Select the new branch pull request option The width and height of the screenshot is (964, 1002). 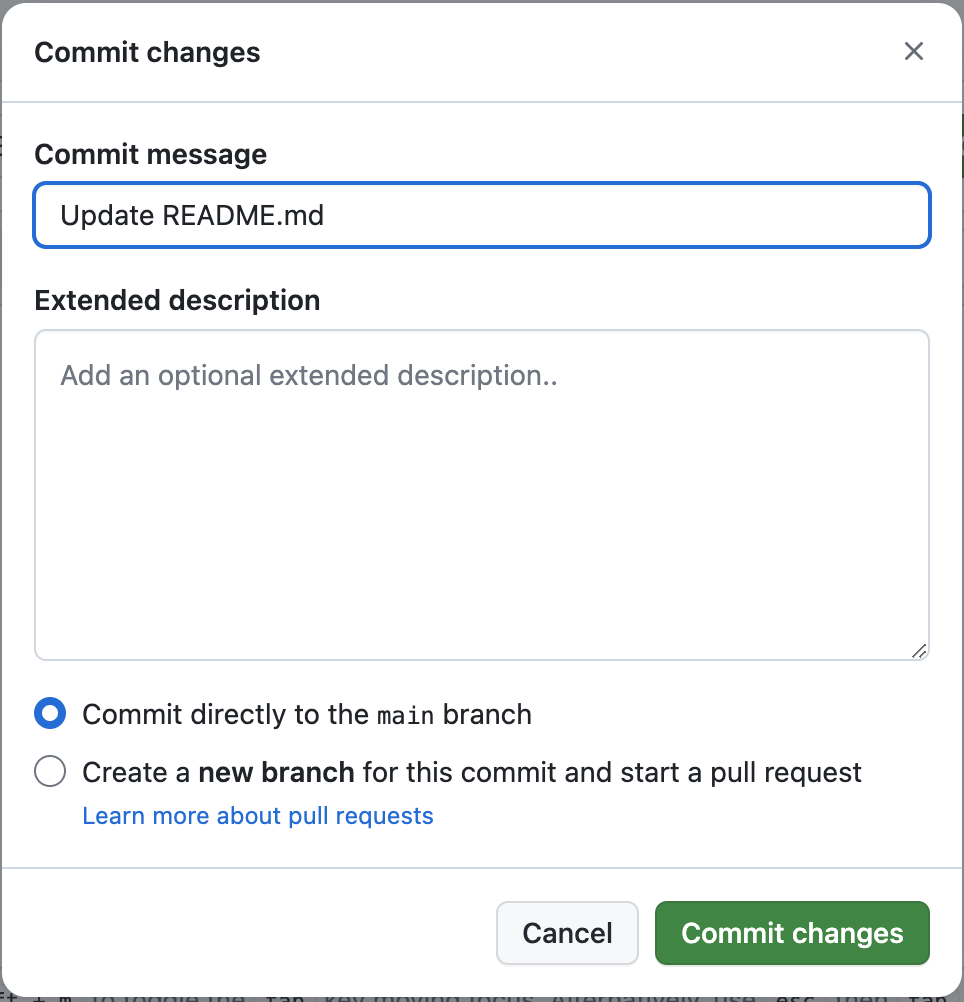point(49,771)
